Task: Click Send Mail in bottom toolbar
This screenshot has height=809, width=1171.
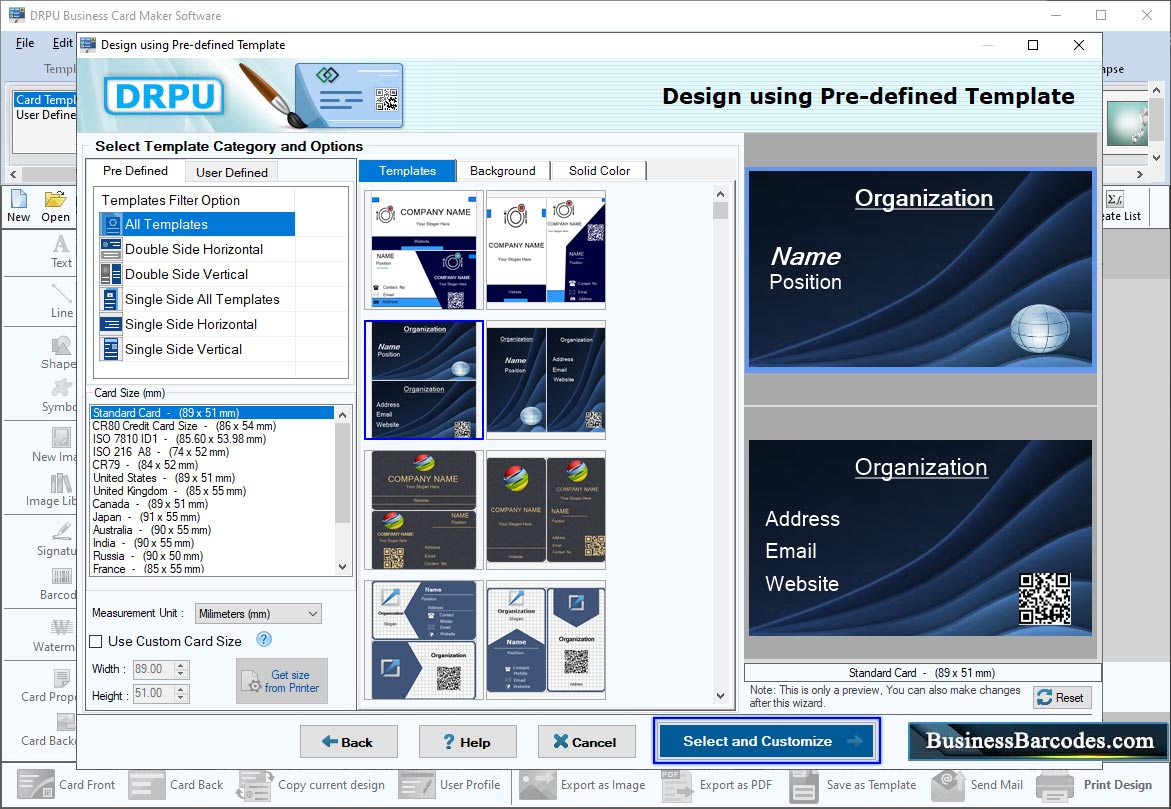Action: (978, 784)
